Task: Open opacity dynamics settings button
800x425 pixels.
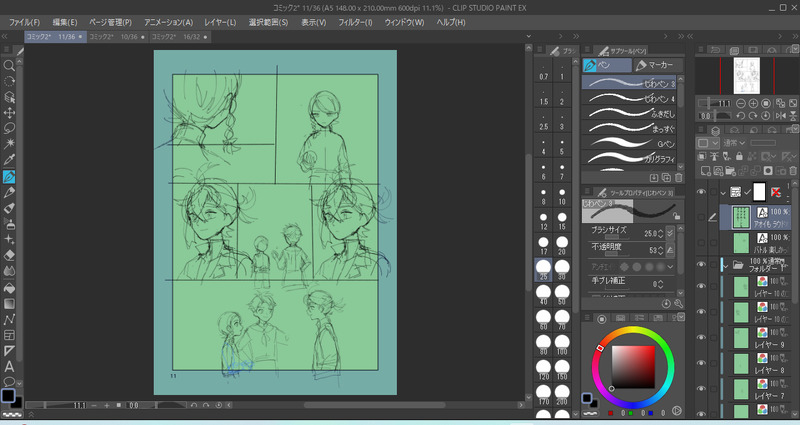Action: tap(670, 250)
